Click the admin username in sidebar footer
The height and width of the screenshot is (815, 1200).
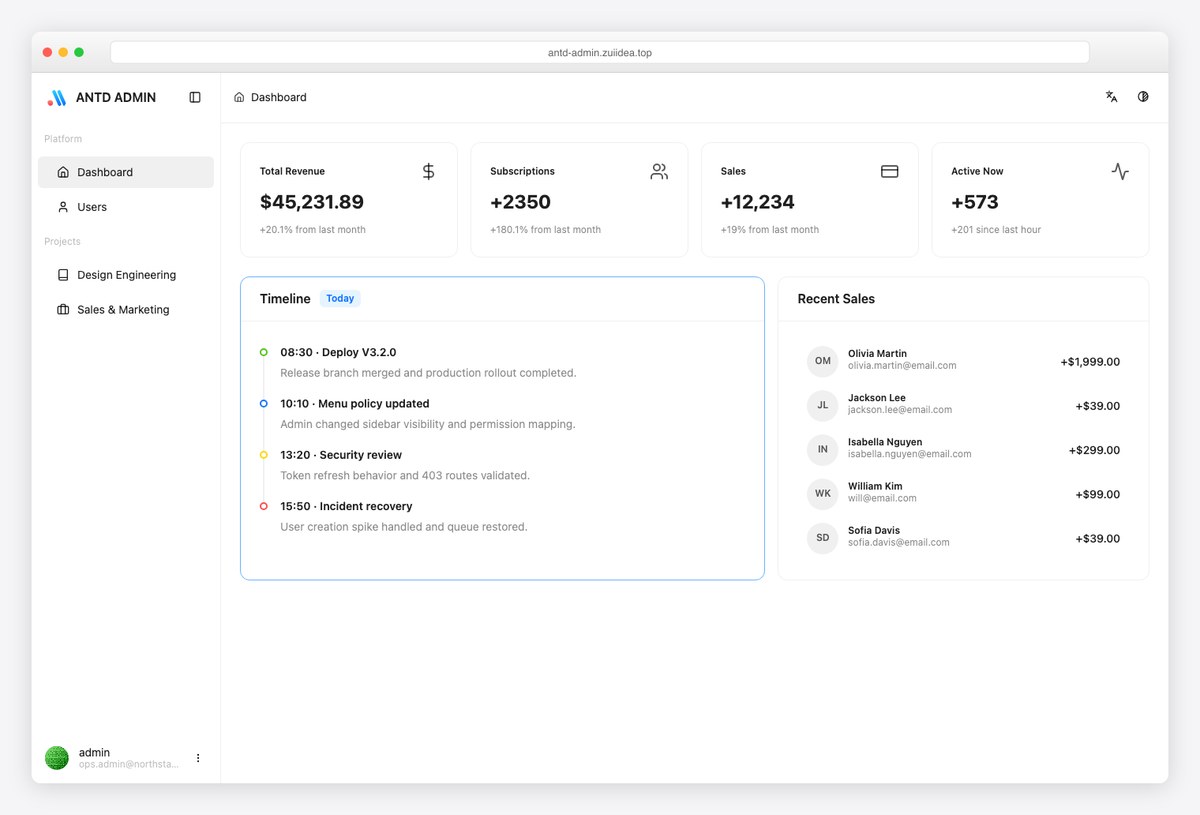[94, 752]
